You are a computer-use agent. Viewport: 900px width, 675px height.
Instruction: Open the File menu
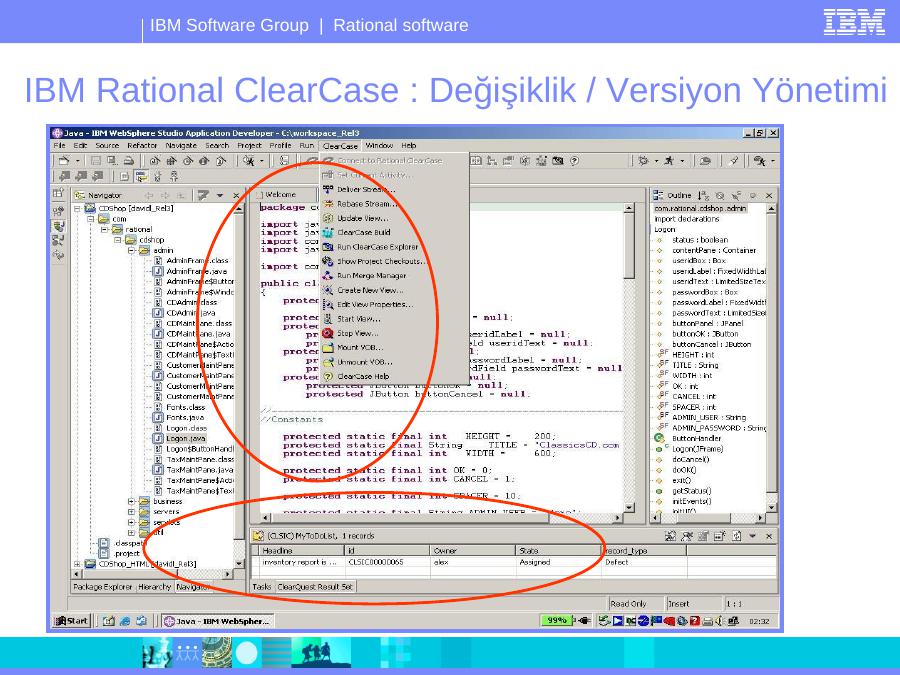pos(60,146)
